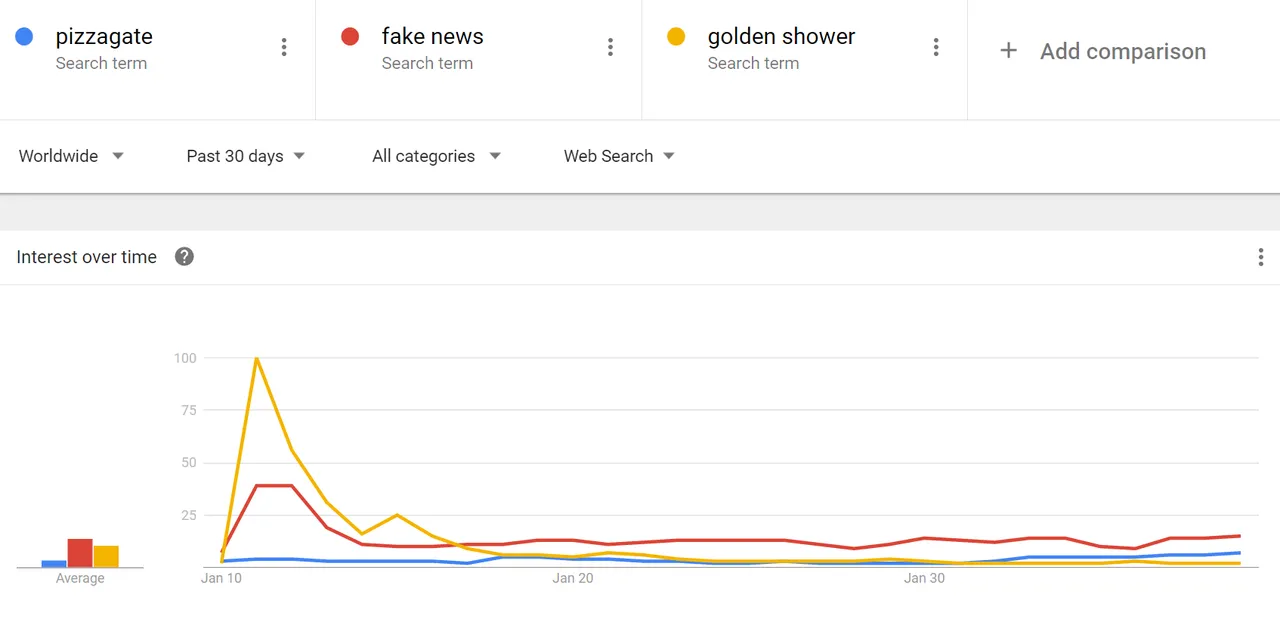Screen dimensions: 1280x623
Task: Edit the golden shower search term
Action: click(x=781, y=37)
